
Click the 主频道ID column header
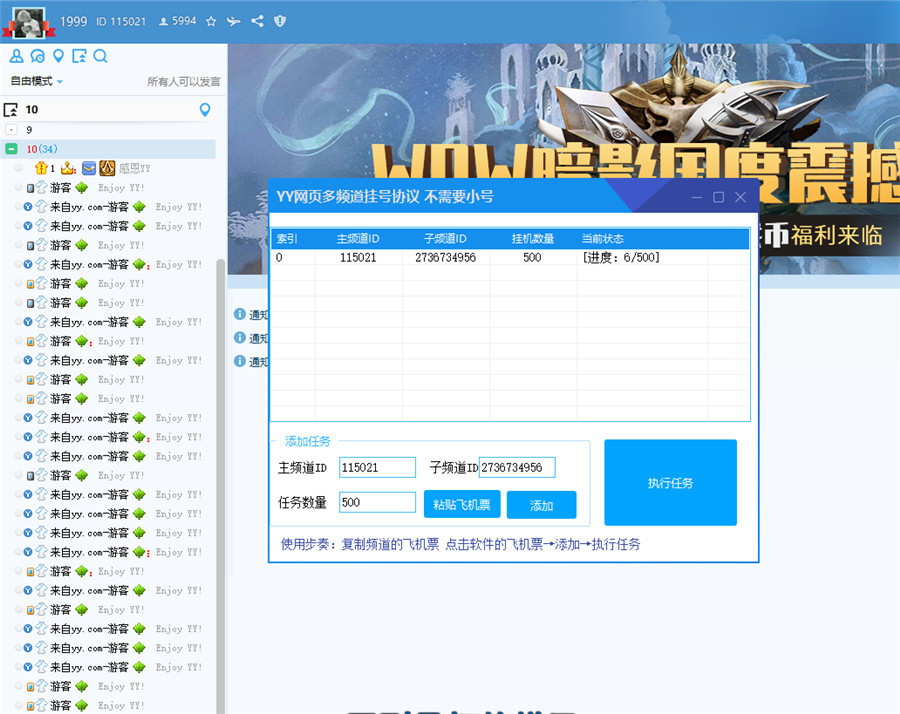click(x=358, y=238)
